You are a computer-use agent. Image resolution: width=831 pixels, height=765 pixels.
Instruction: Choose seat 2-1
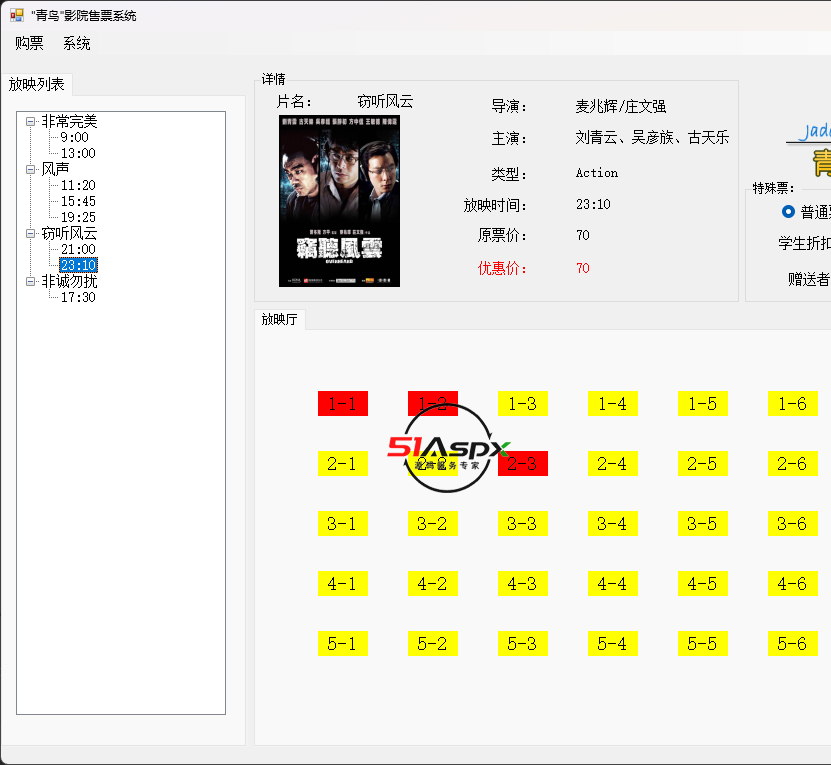pos(342,463)
